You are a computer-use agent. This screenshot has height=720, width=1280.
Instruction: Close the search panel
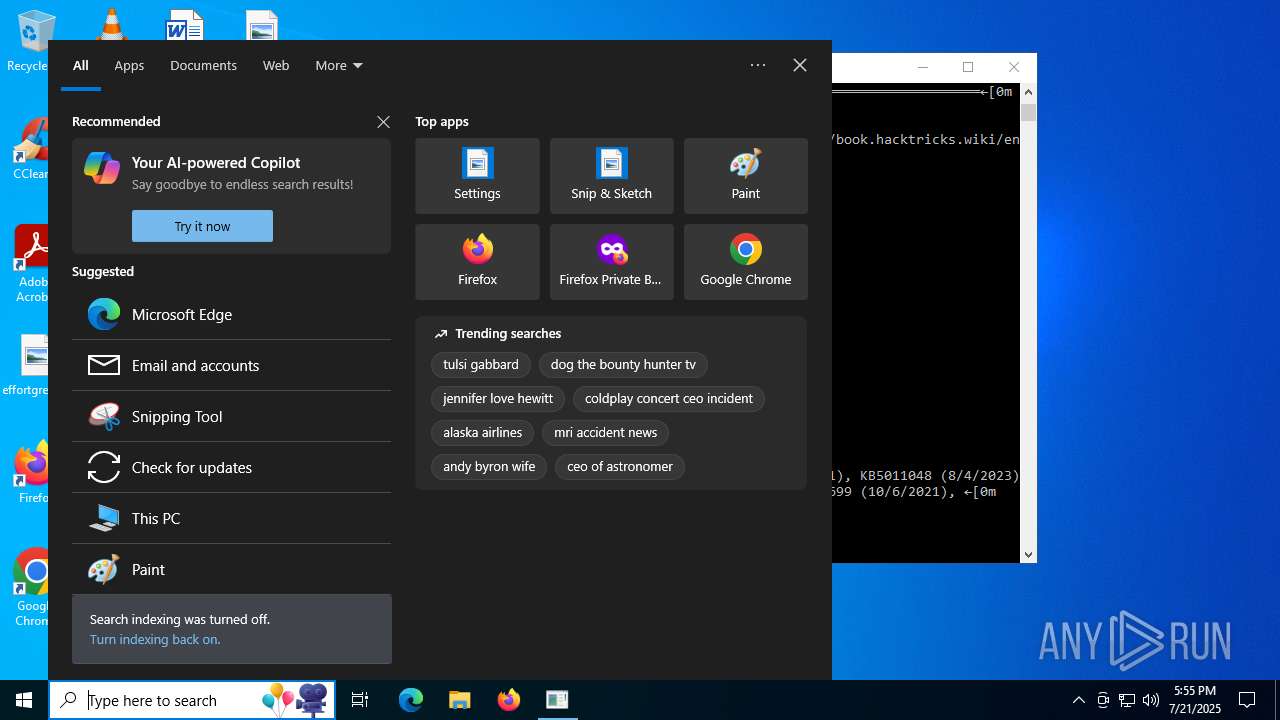[800, 65]
